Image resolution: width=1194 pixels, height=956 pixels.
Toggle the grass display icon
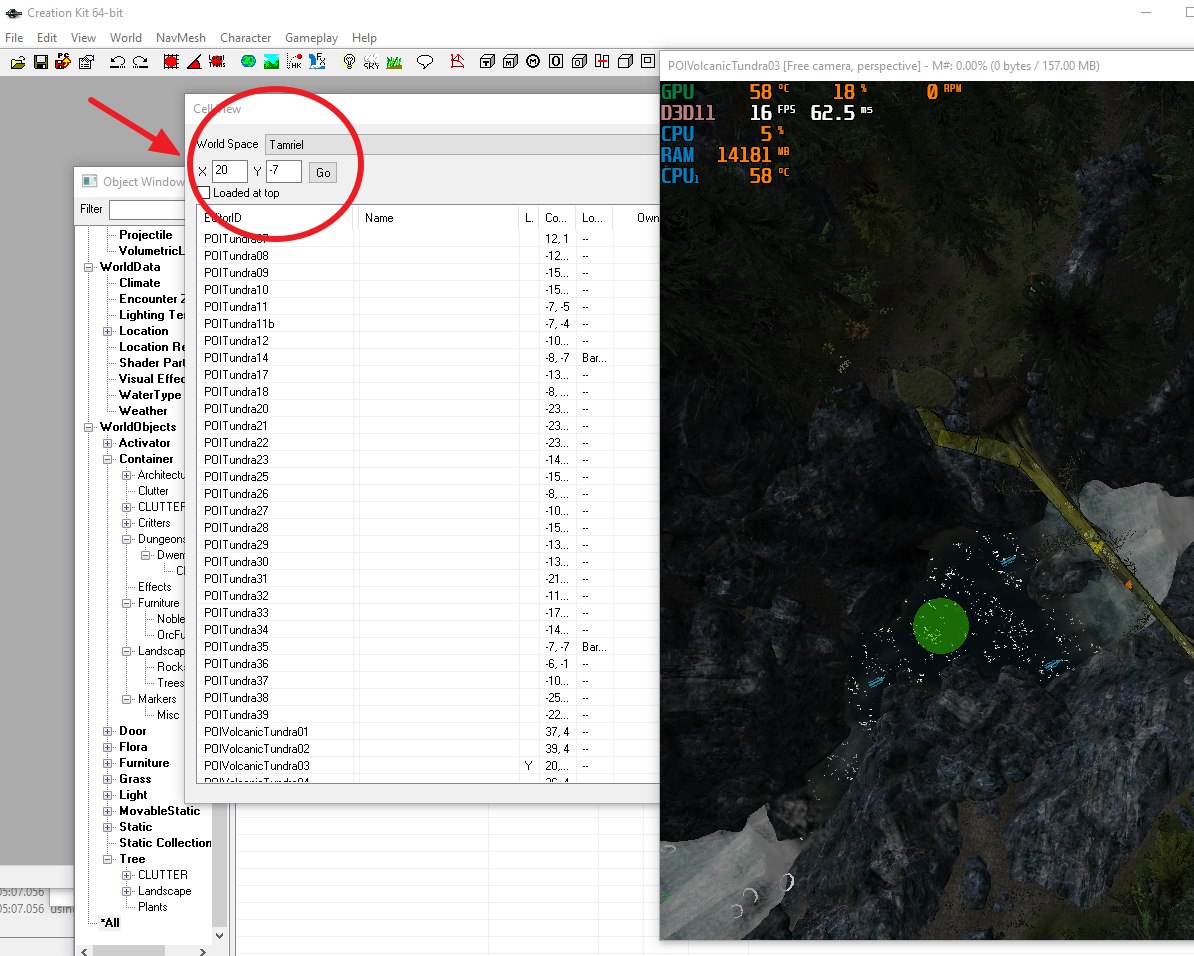tap(394, 62)
